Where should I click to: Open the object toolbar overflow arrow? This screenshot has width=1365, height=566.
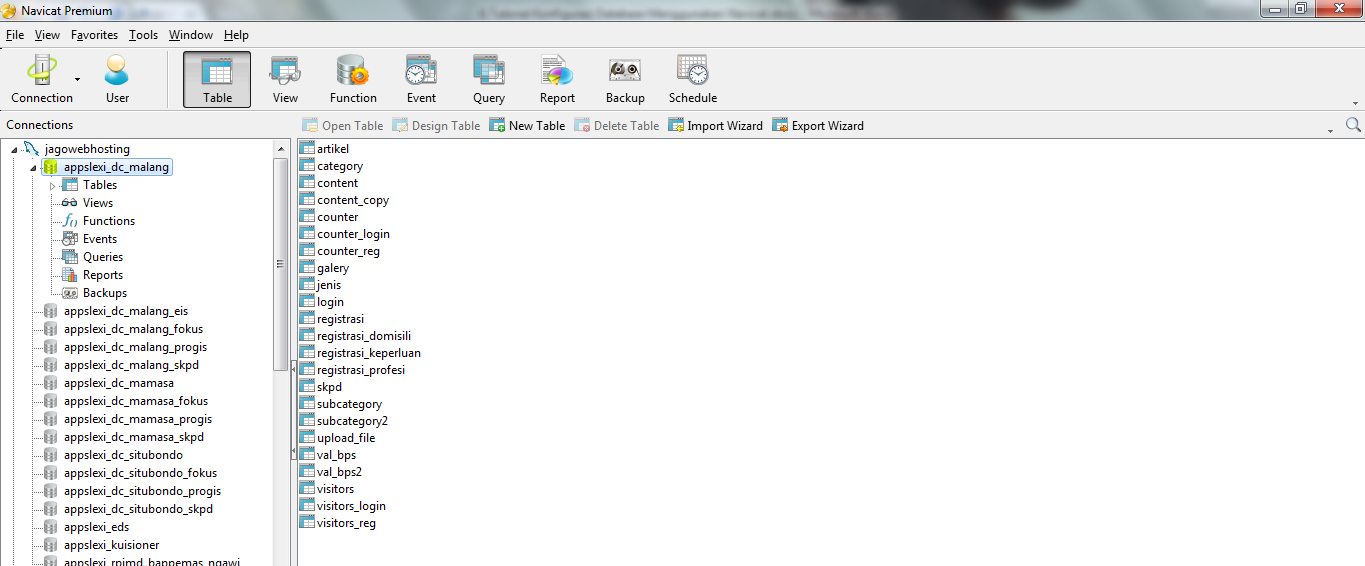tap(1331, 130)
